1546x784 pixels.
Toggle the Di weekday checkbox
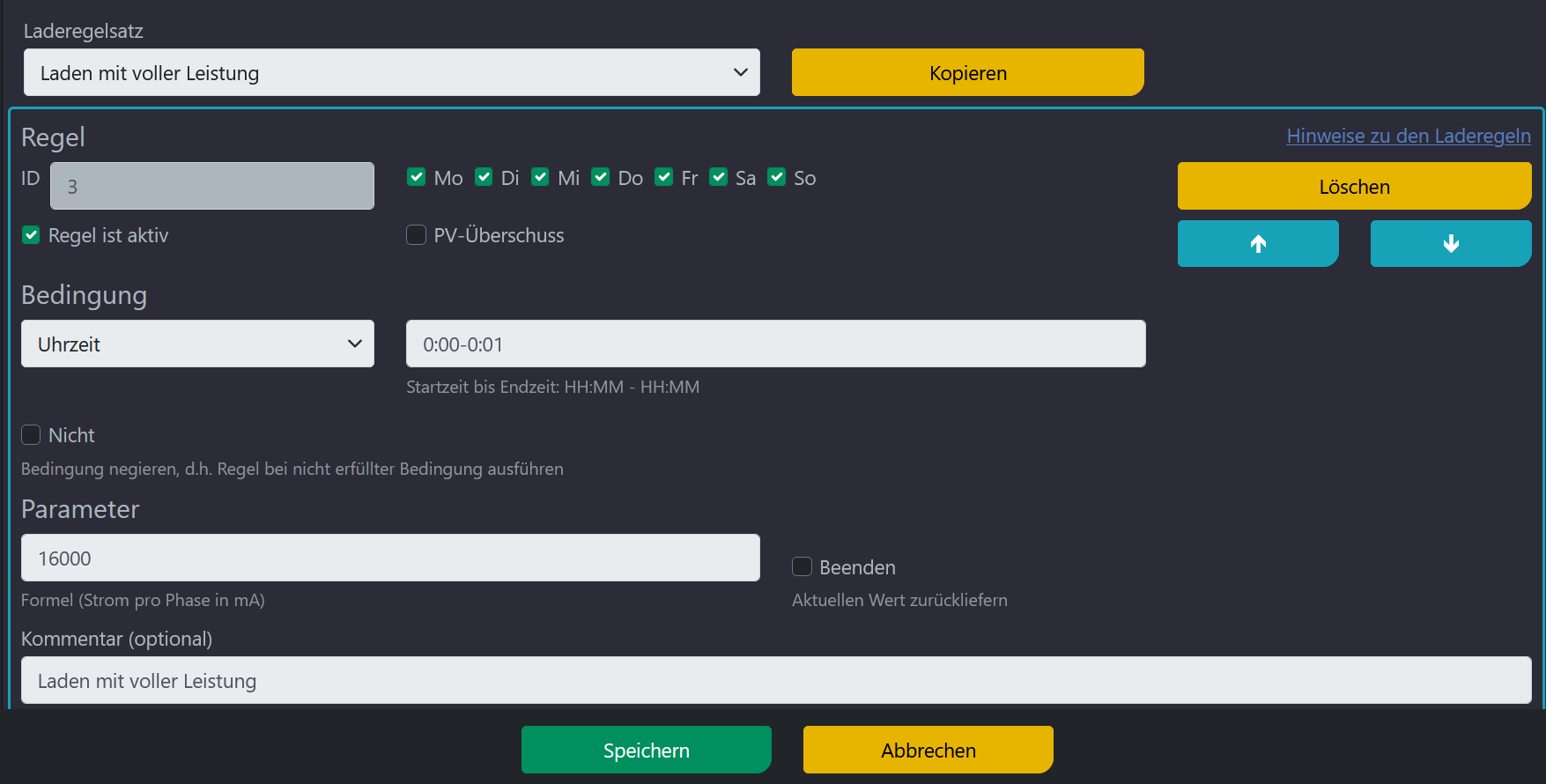[x=484, y=177]
